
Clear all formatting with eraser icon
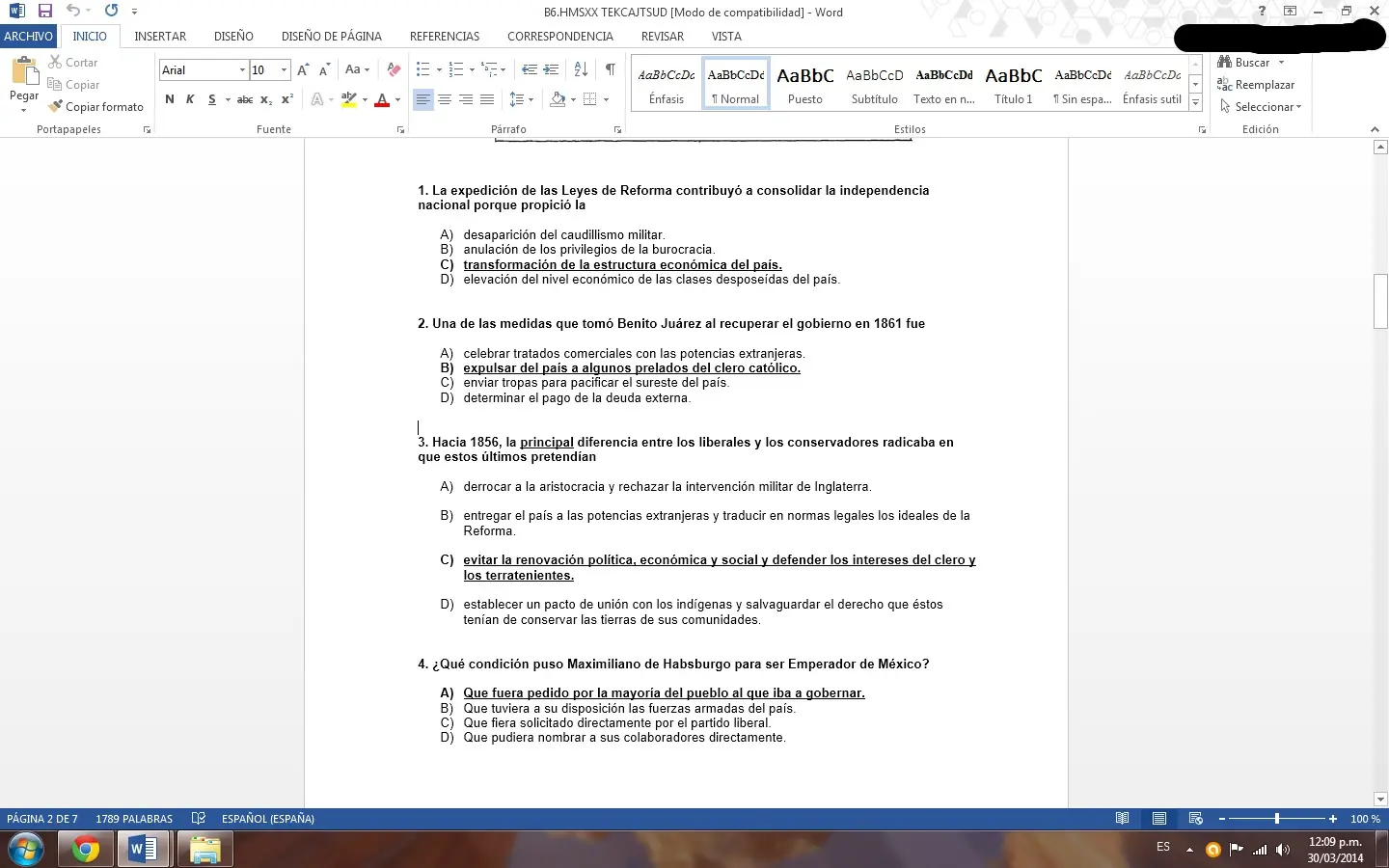pos(394,69)
